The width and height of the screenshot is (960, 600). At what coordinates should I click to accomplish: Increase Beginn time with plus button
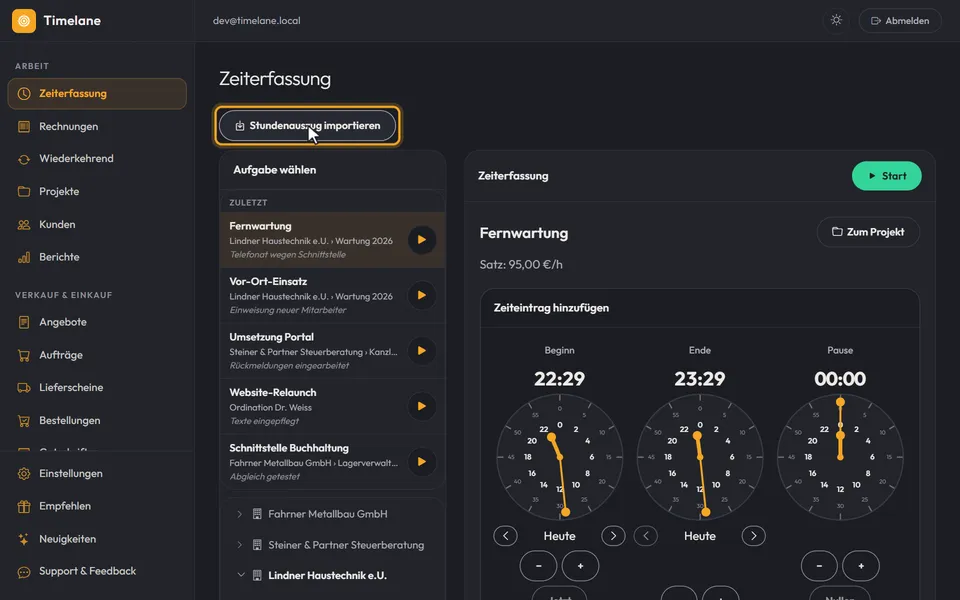coord(580,566)
